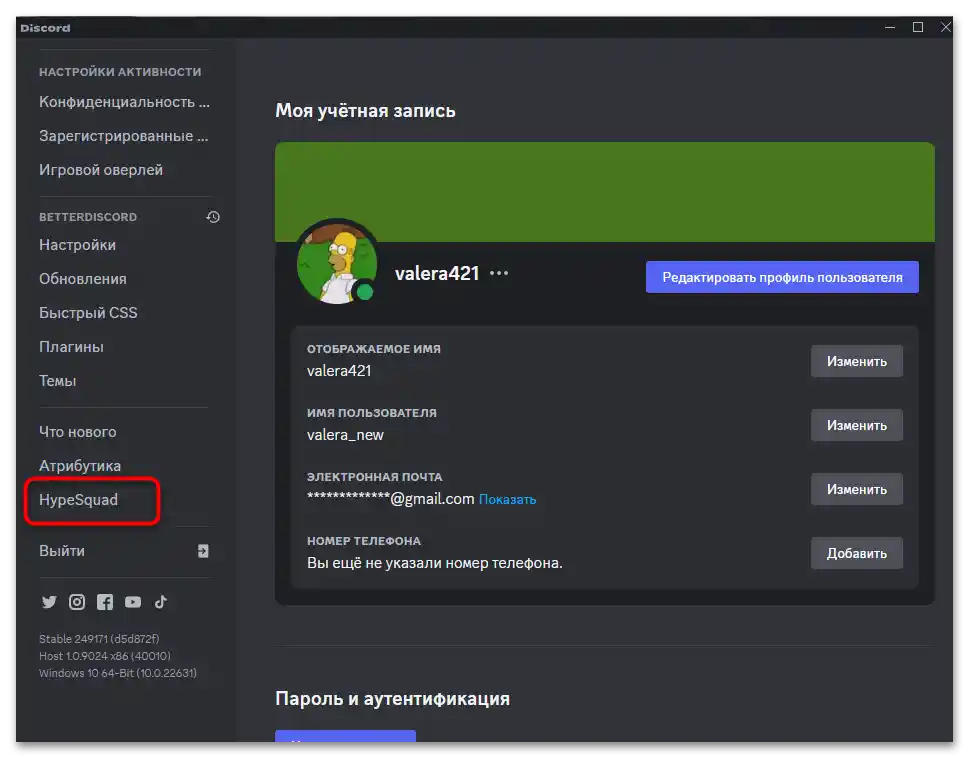Reveal the email address via Показать link
This screenshot has height=758, width=969.
pos(507,498)
